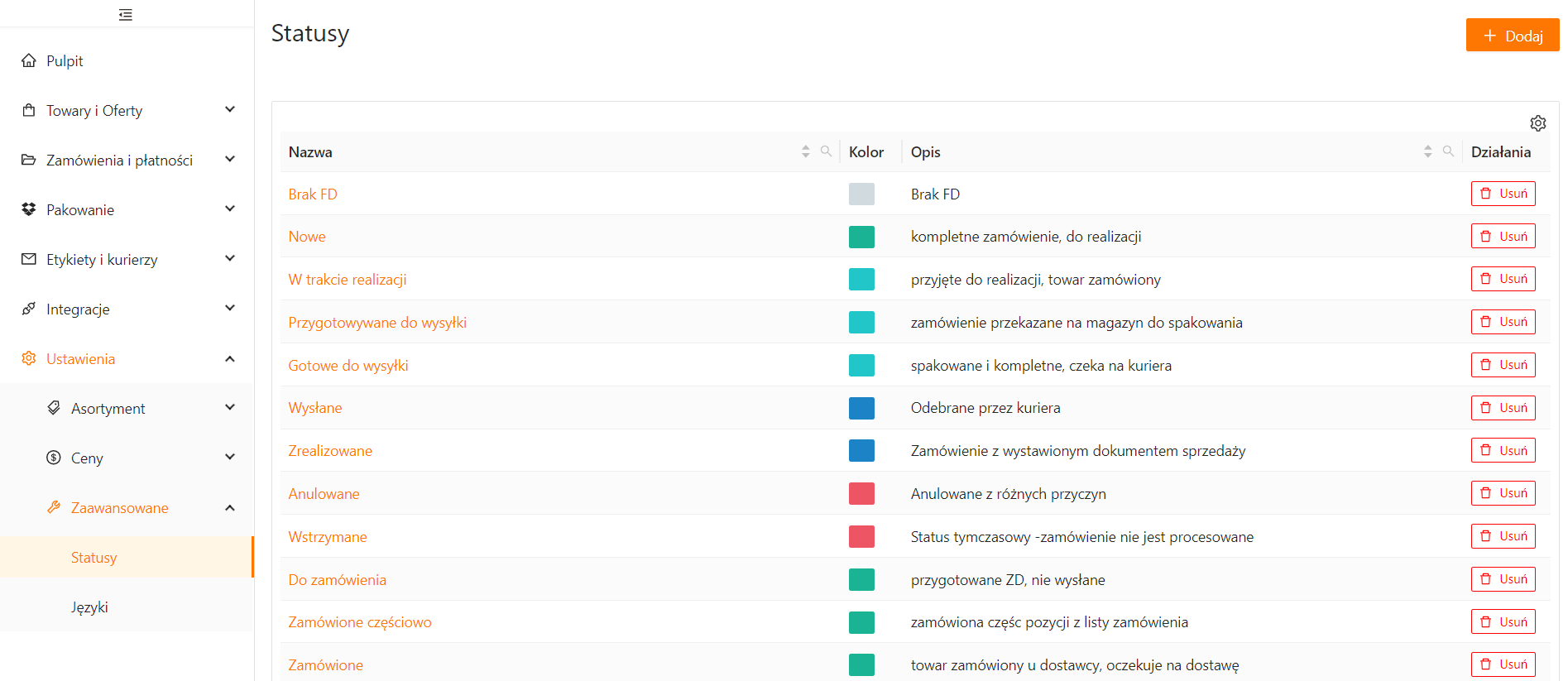This screenshot has height=681, width=1568.
Task: Add a new status with Dodaj button
Action: (1512, 36)
